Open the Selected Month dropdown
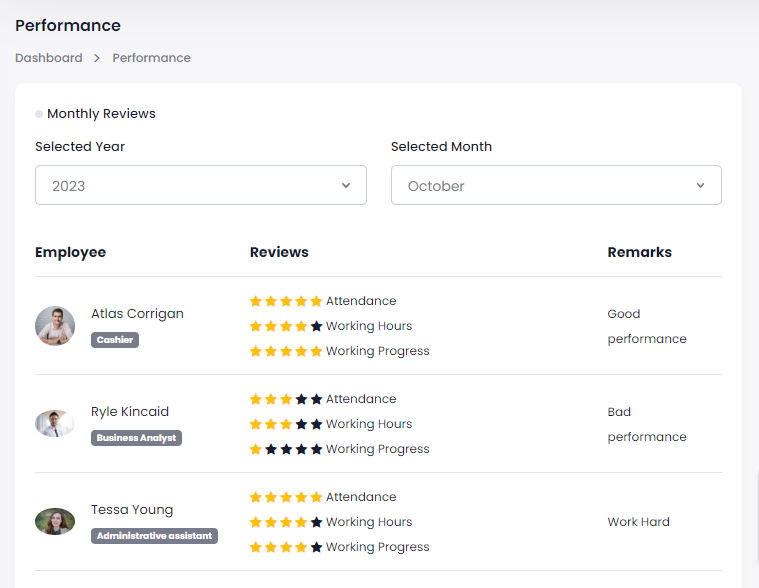Image resolution: width=759 pixels, height=588 pixels. click(555, 185)
